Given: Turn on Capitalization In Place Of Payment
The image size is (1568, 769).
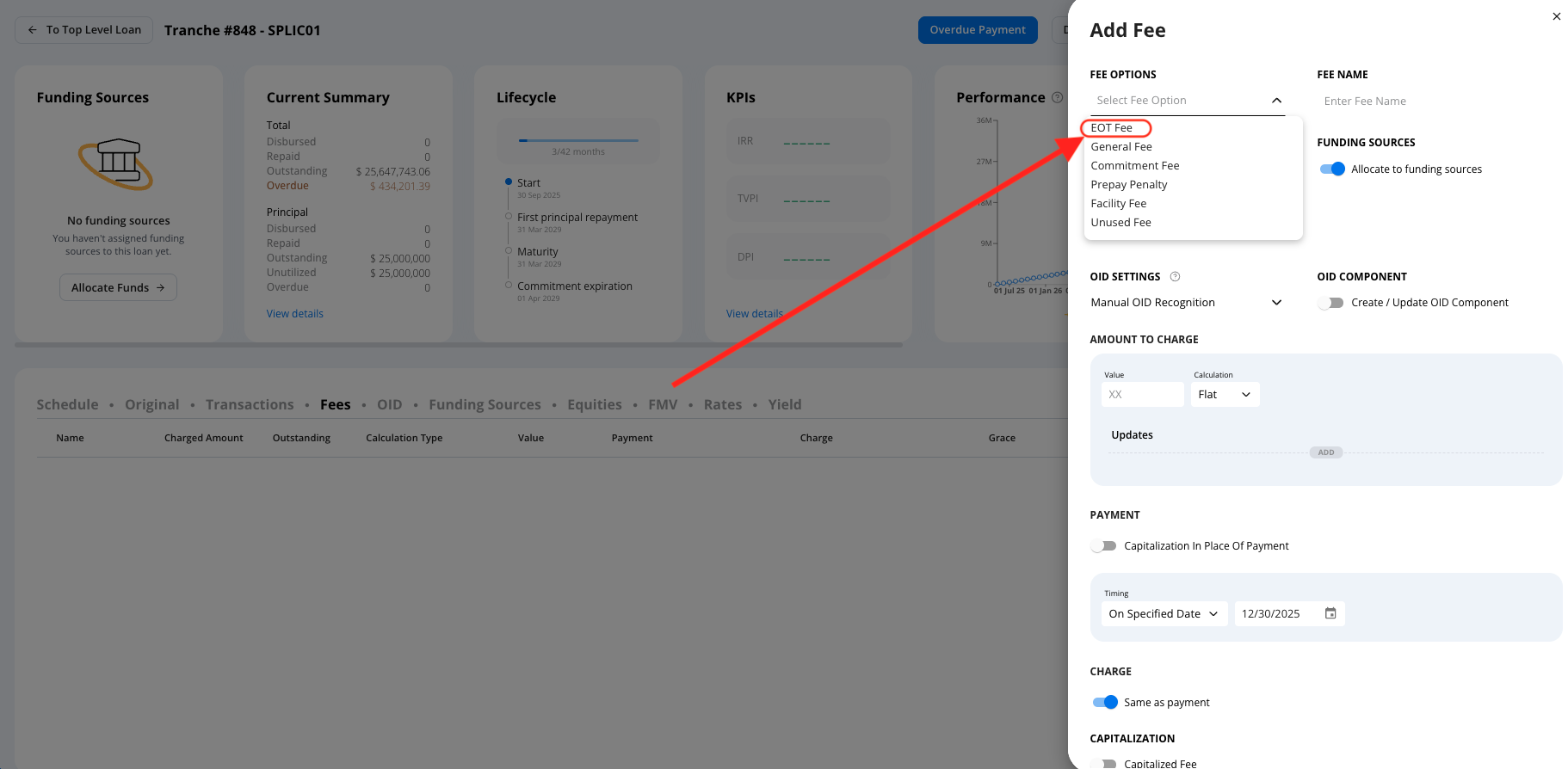Looking at the screenshot, I should [1103, 546].
